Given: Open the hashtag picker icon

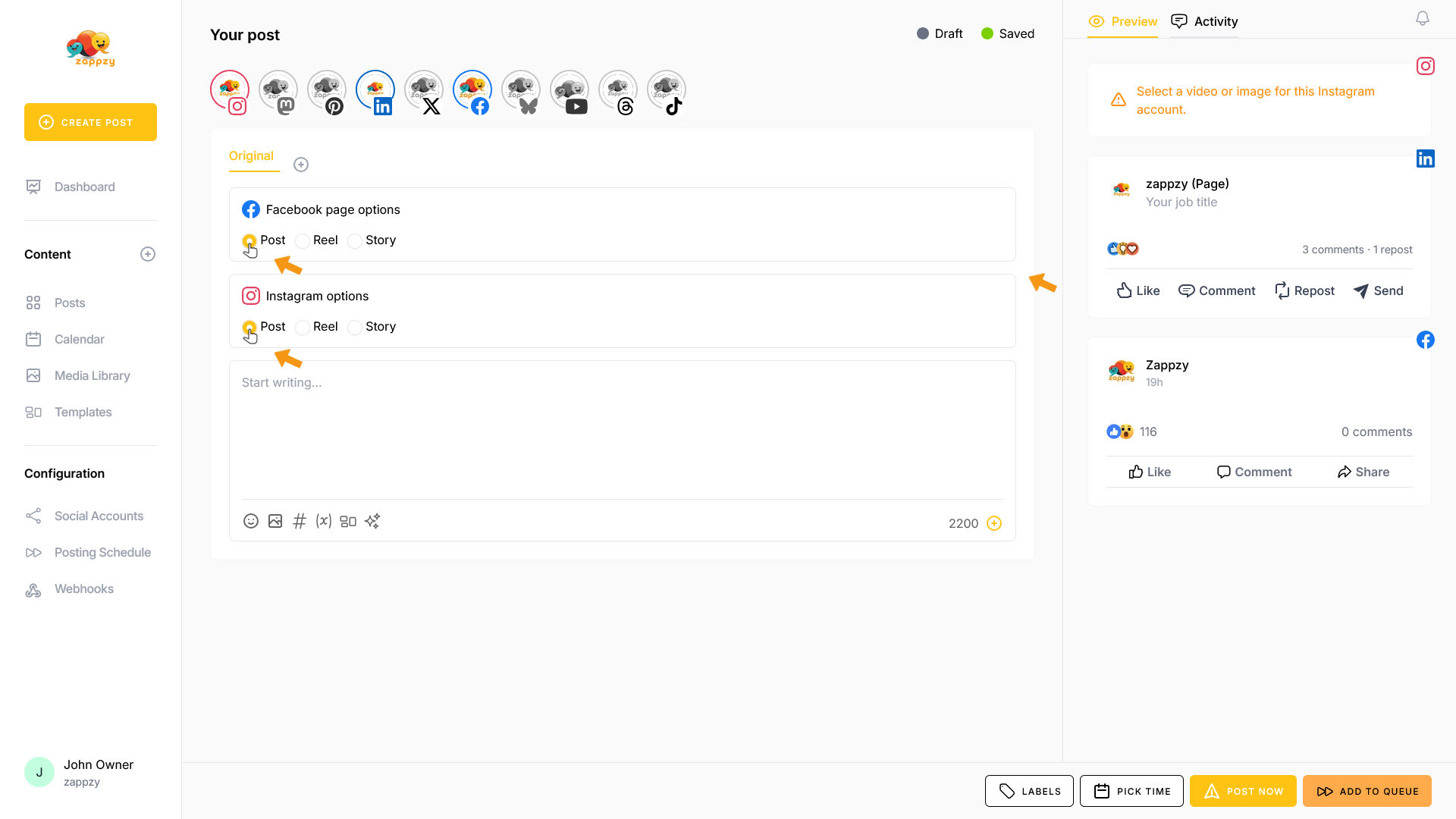Looking at the screenshot, I should point(300,521).
